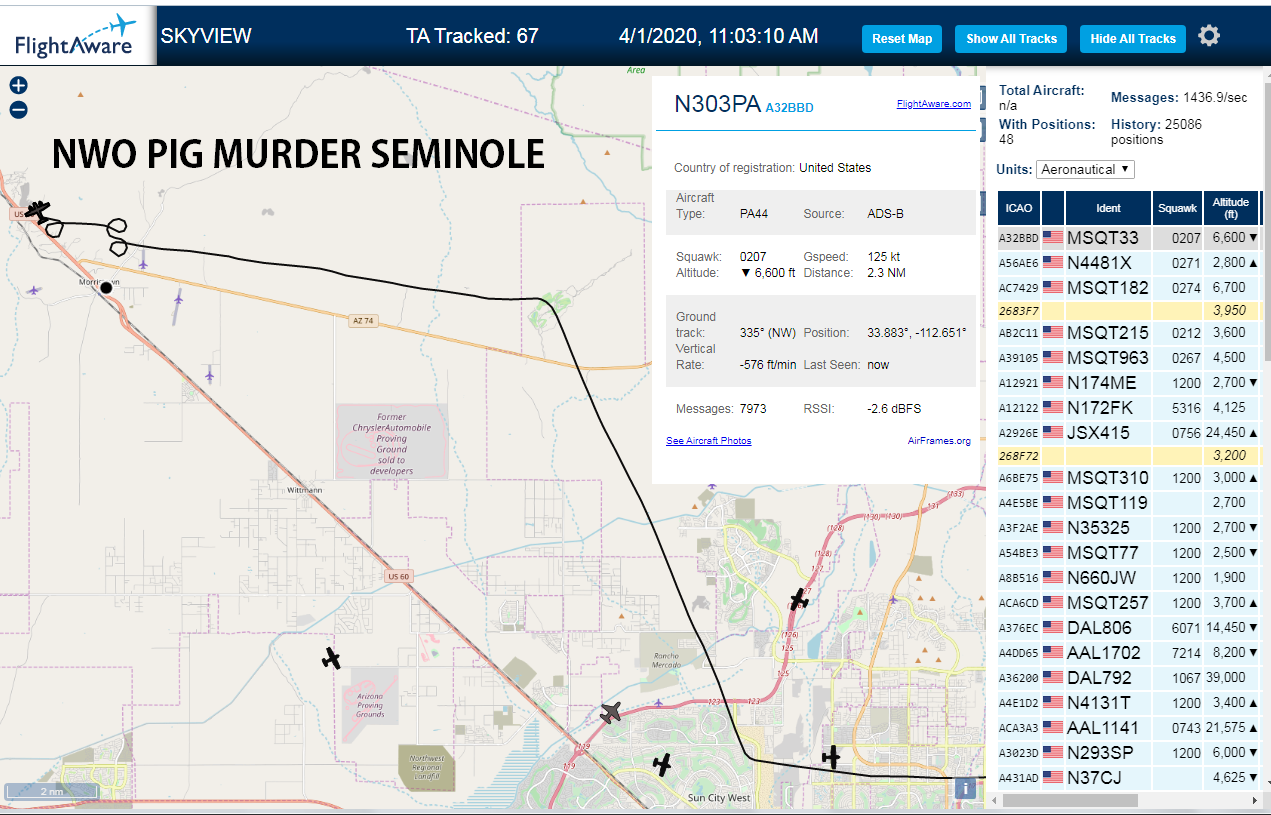The image size is (1271, 815).
Task: Click the US flag in DAL806 row
Action: (x=1052, y=628)
